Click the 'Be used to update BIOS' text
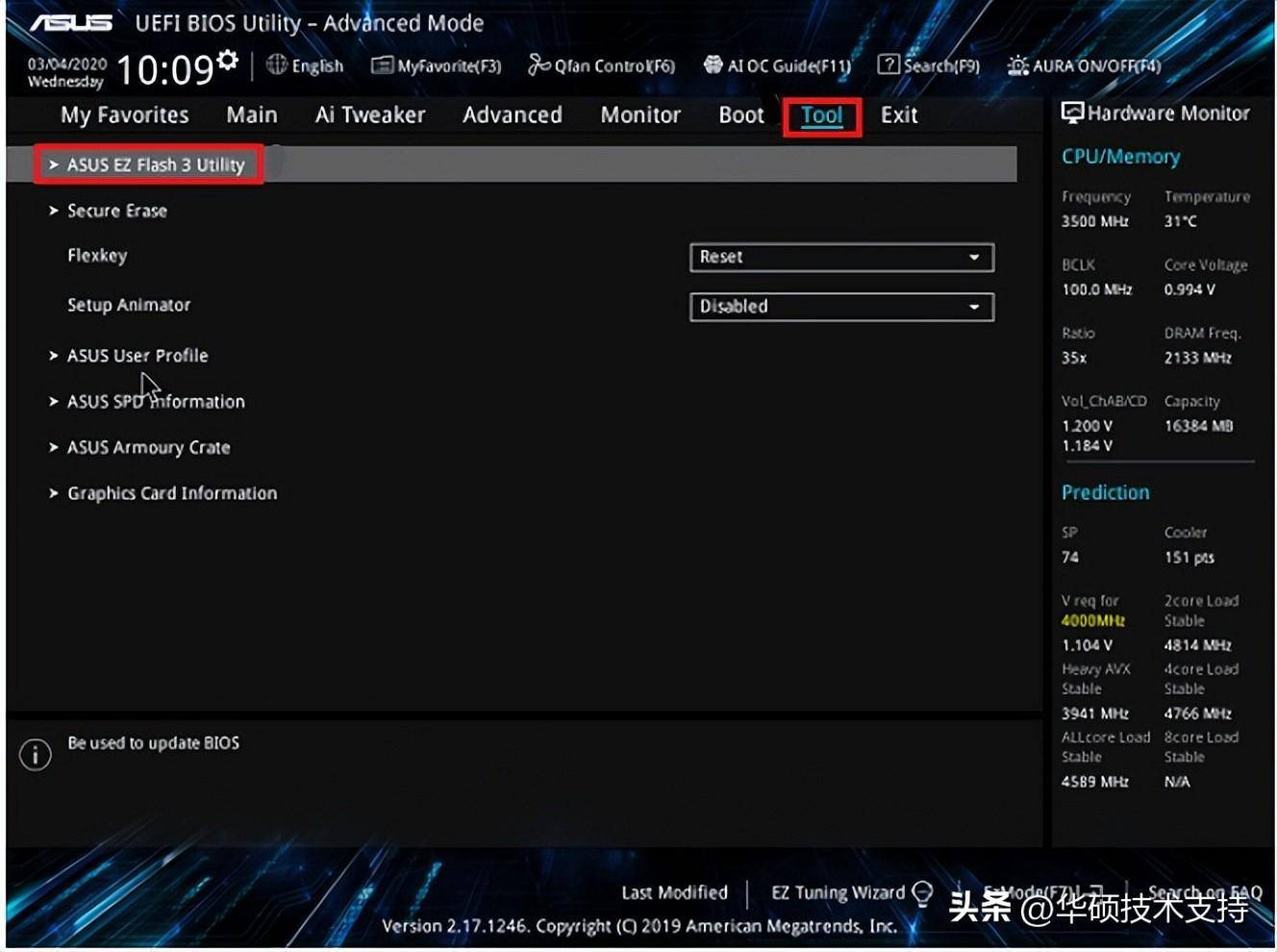This screenshot has width=1277, height=952. pos(154,743)
